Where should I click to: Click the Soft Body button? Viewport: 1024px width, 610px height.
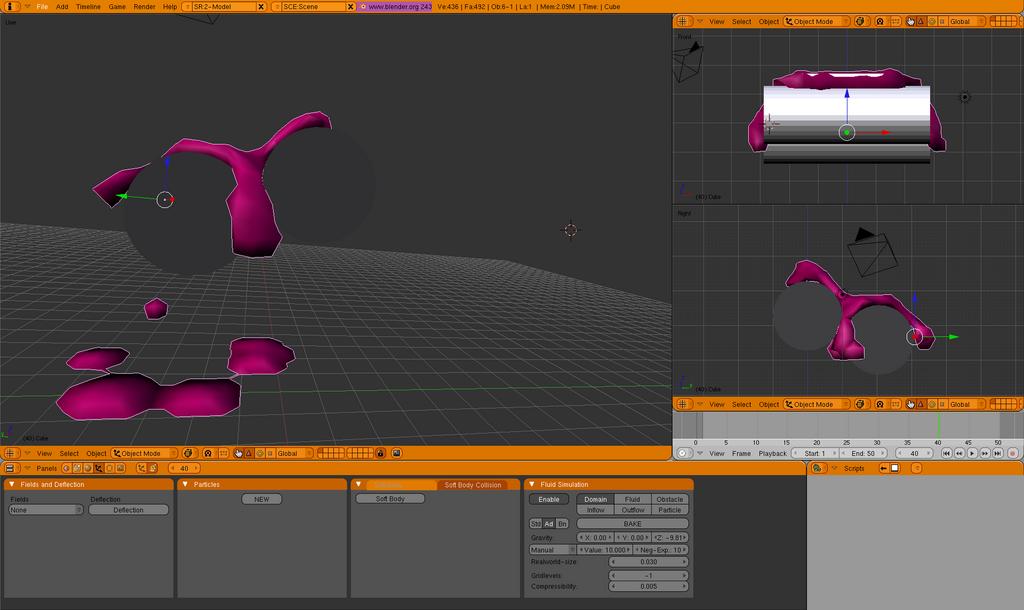(x=390, y=499)
